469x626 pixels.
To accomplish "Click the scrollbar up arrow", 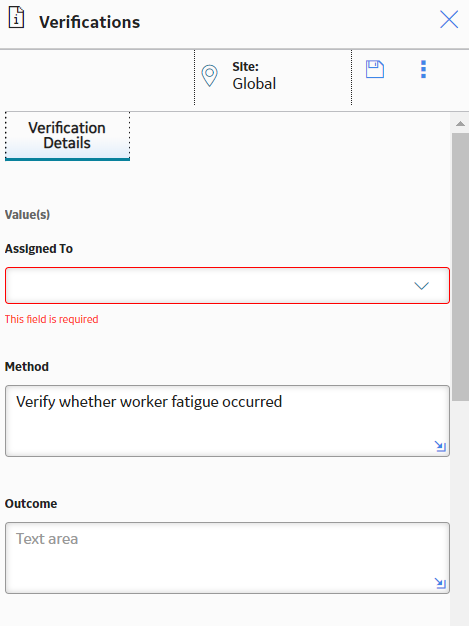I will pyautogui.click(x=460, y=124).
